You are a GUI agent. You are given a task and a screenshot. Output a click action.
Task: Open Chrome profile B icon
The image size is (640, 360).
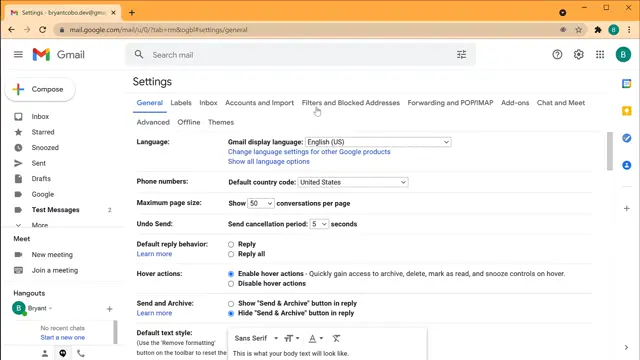tap(613, 30)
